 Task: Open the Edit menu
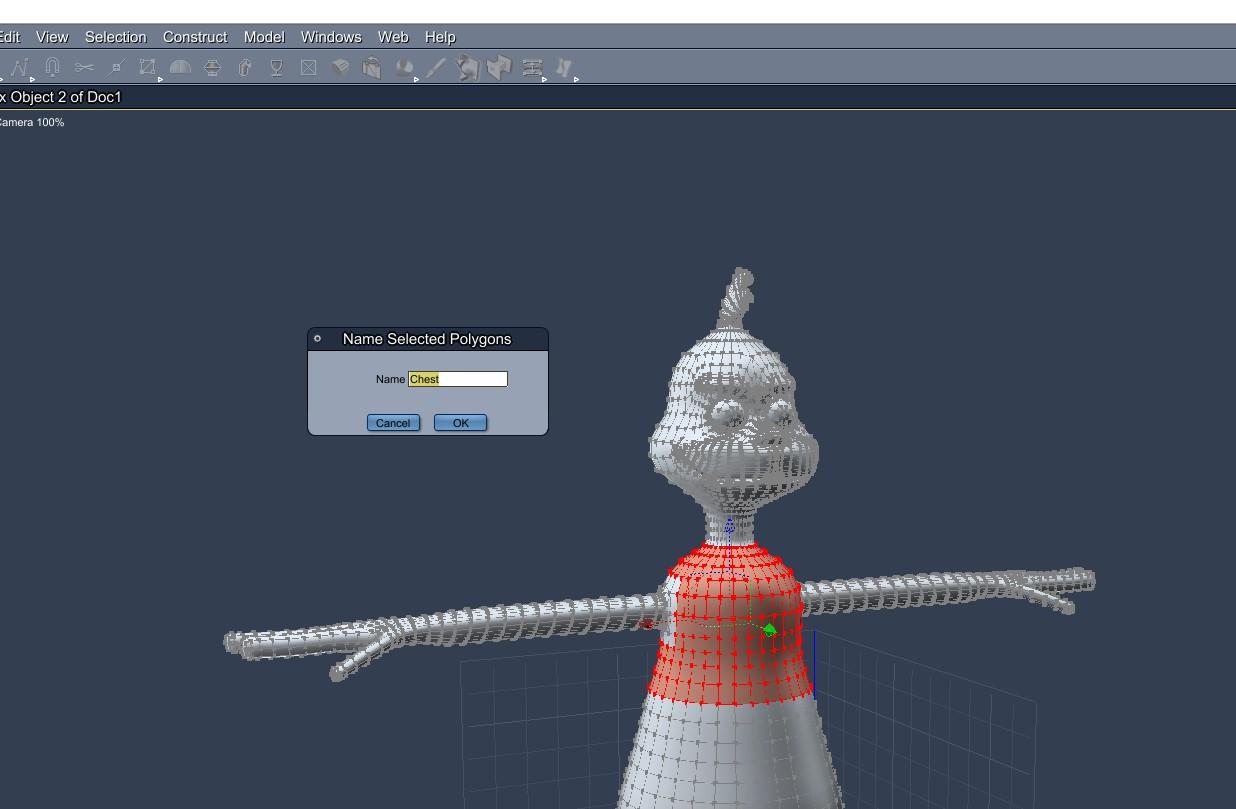pyautogui.click(x=9, y=37)
